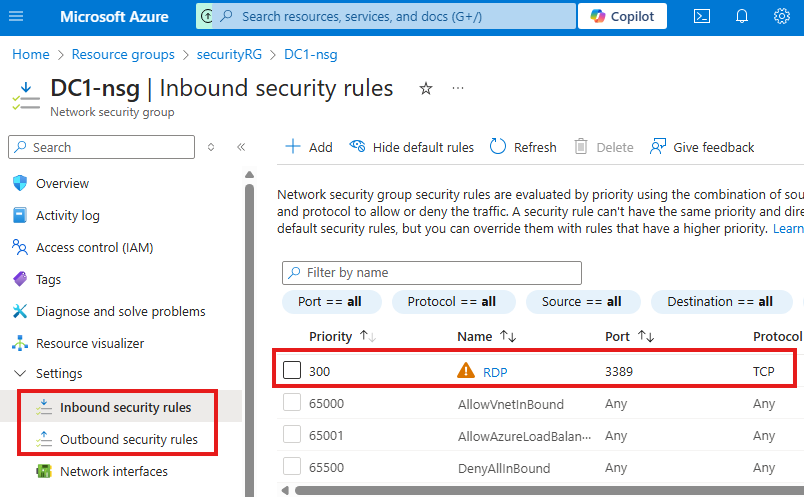Image resolution: width=804 pixels, height=497 pixels.
Task: Click the Inbound security rules icon
Action: tap(44, 407)
